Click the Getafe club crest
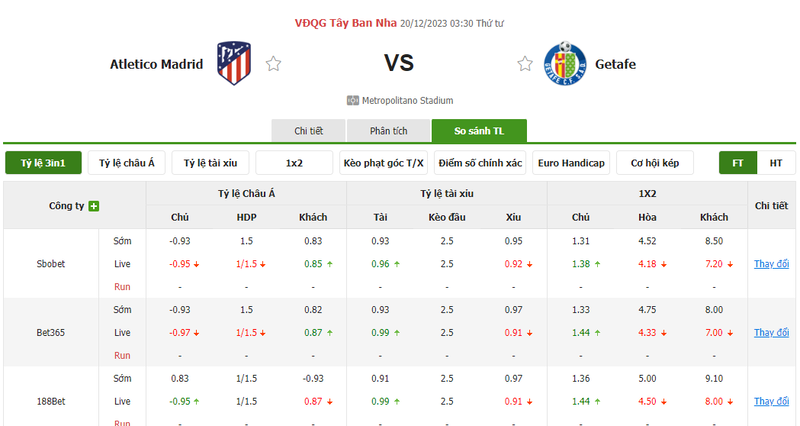The image size is (800, 426). [x=565, y=63]
